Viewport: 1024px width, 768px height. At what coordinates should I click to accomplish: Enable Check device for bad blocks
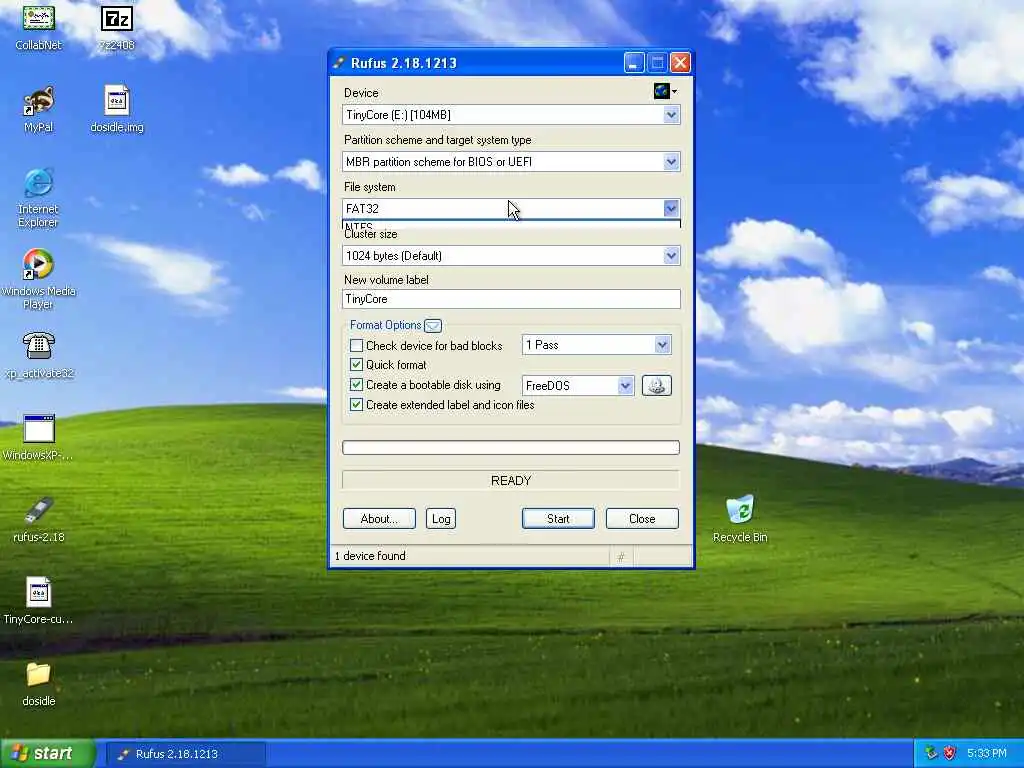tap(357, 345)
